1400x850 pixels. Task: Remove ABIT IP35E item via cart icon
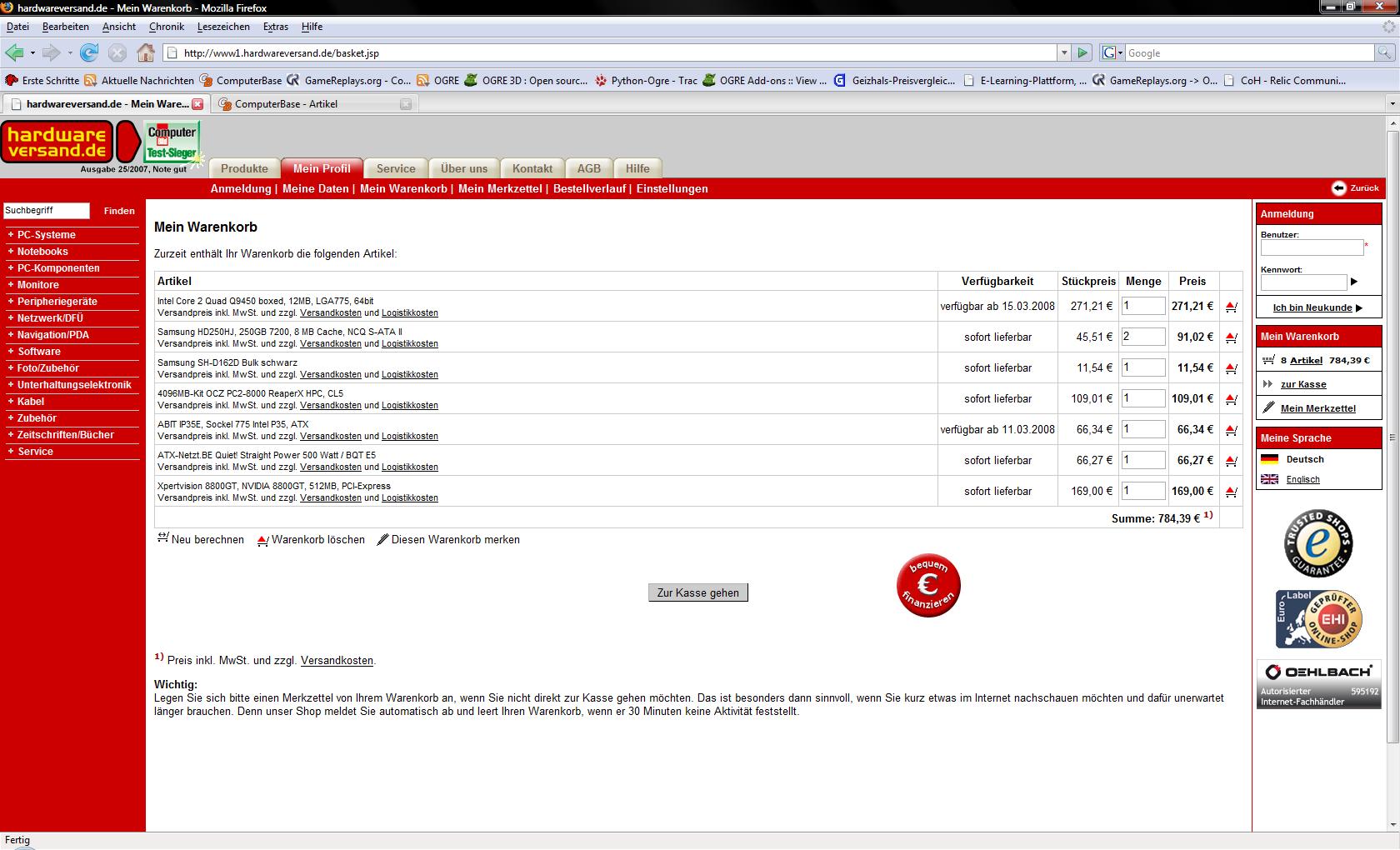click(1232, 430)
